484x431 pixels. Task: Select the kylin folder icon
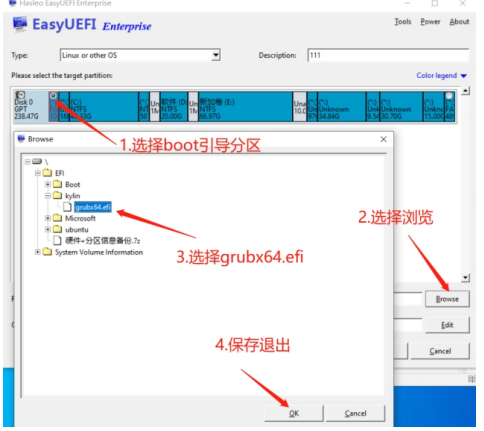(x=58, y=195)
